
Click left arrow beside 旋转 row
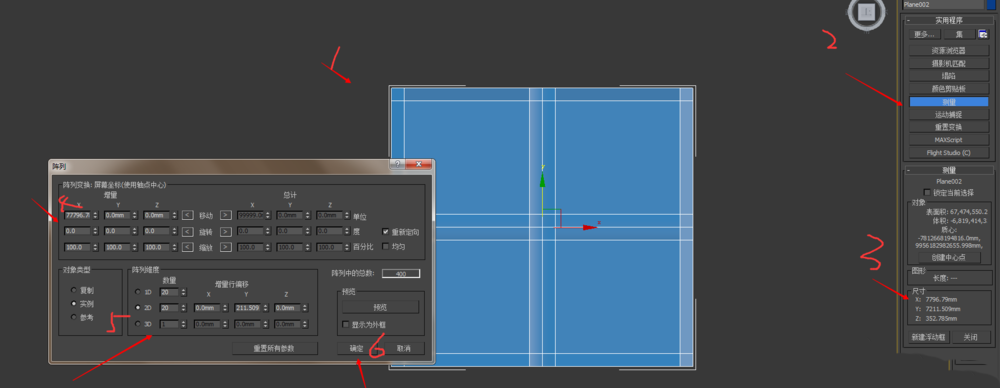[x=188, y=231]
